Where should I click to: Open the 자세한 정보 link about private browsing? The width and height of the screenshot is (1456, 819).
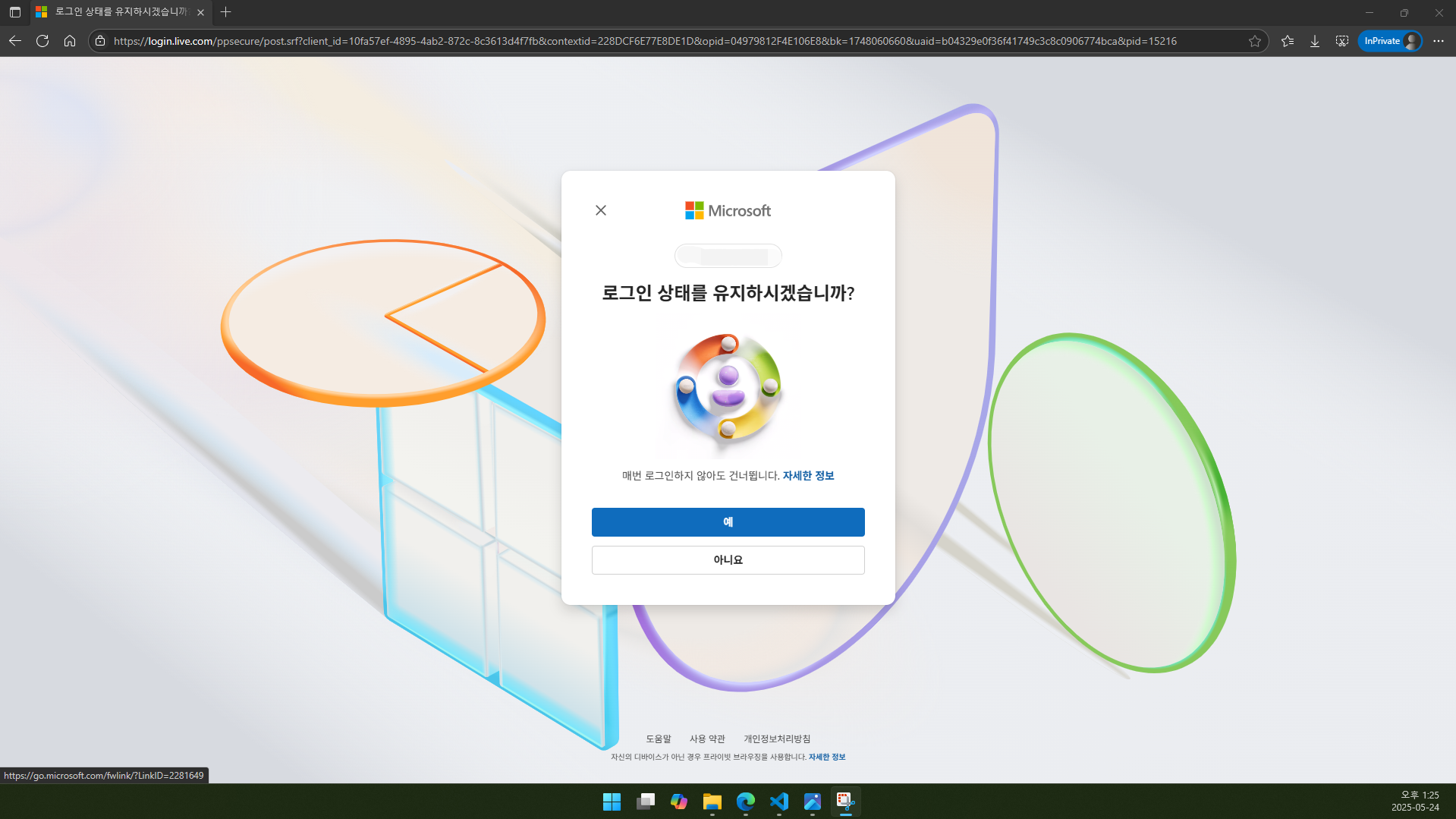click(827, 757)
